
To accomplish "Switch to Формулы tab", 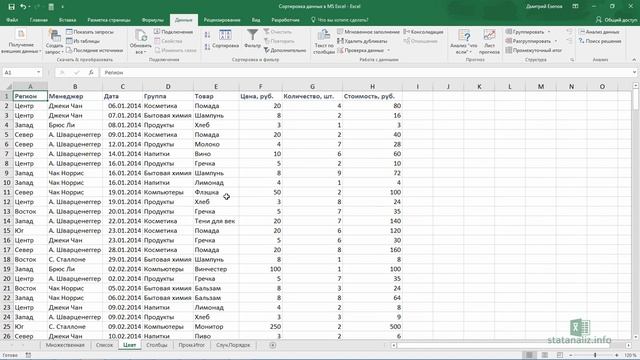I will [153, 20].
